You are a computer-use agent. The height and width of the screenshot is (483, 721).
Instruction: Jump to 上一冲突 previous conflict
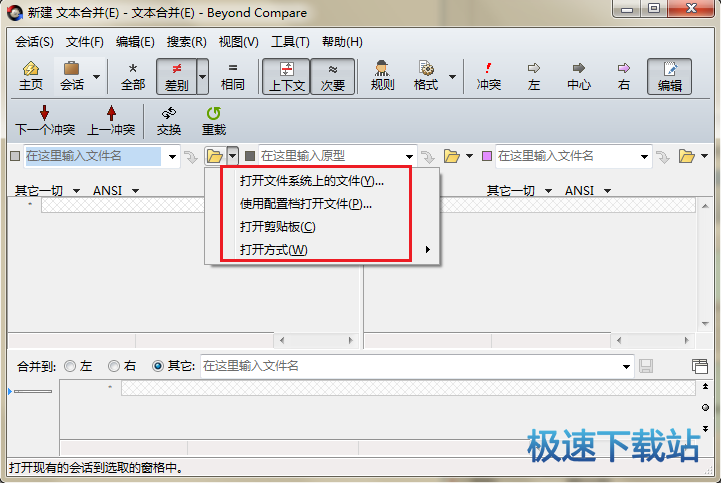tap(111, 121)
